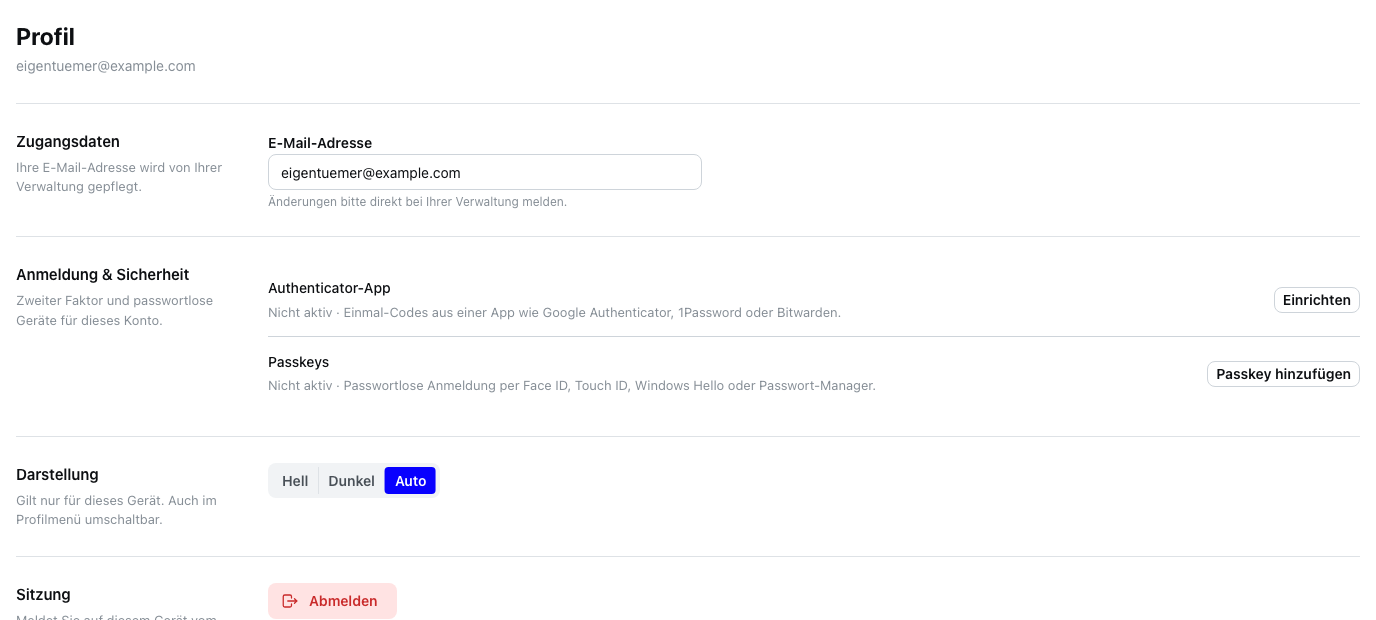Click the Passkeys row title
The width and height of the screenshot is (1376, 620).
click(x=298, y=362)
